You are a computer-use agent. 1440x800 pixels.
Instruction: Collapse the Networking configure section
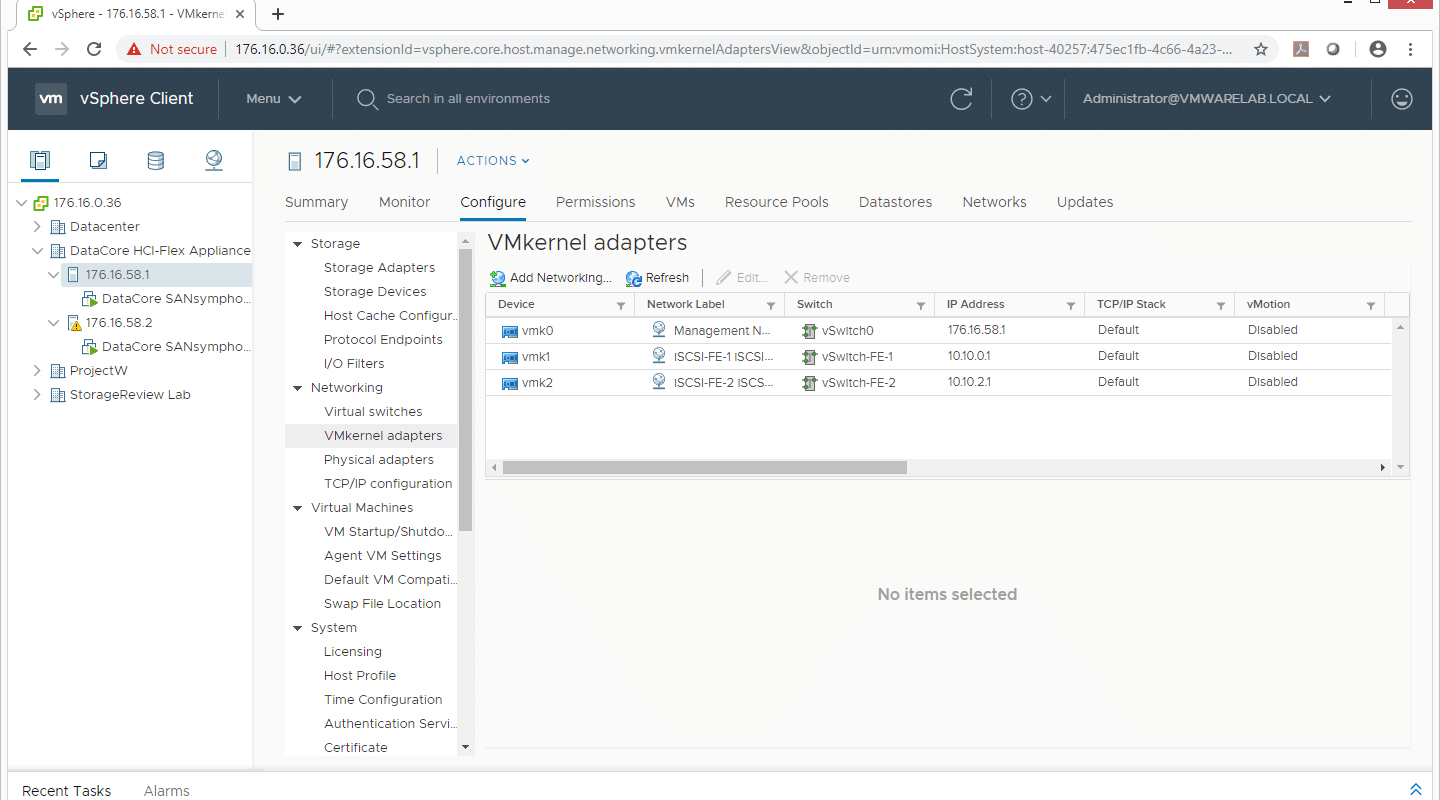297,388
